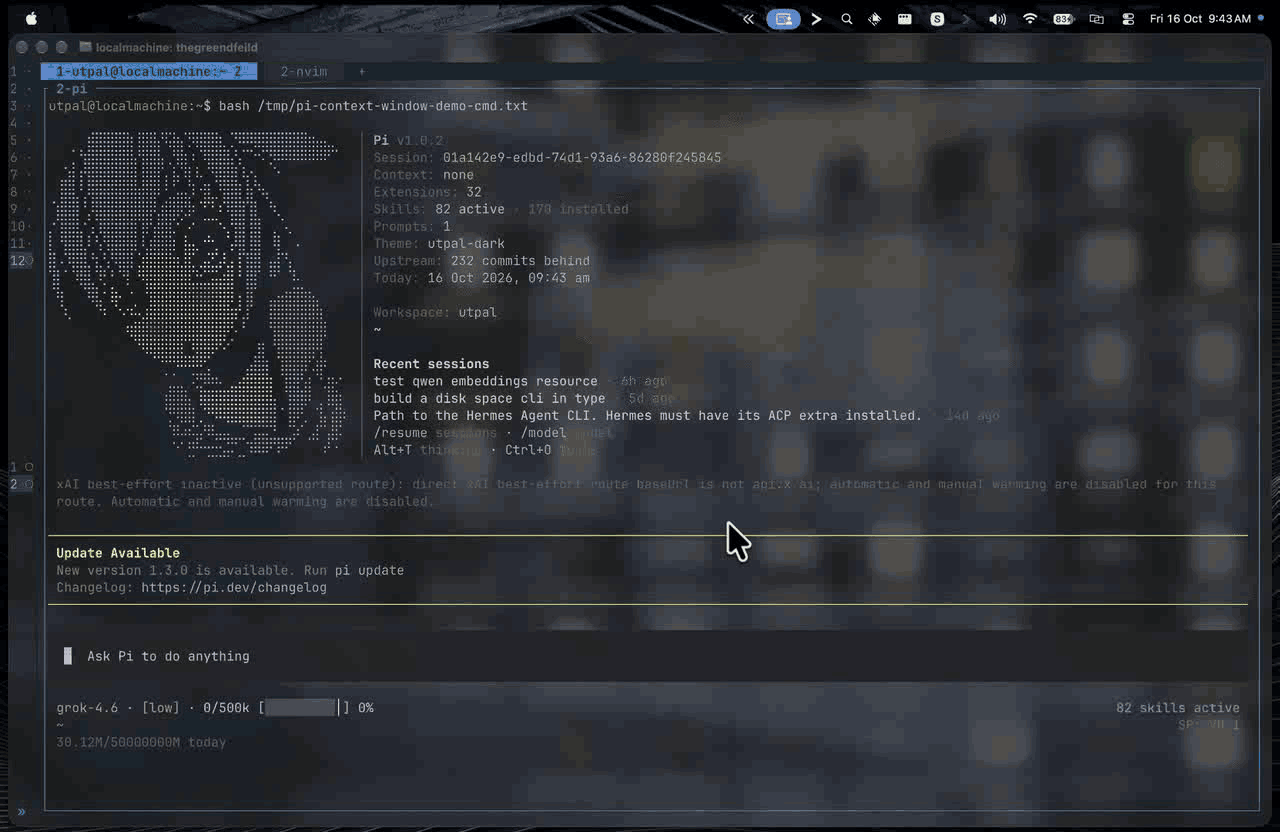Open the volume control in menu bar
The image size is (1280, 832).
997,19
